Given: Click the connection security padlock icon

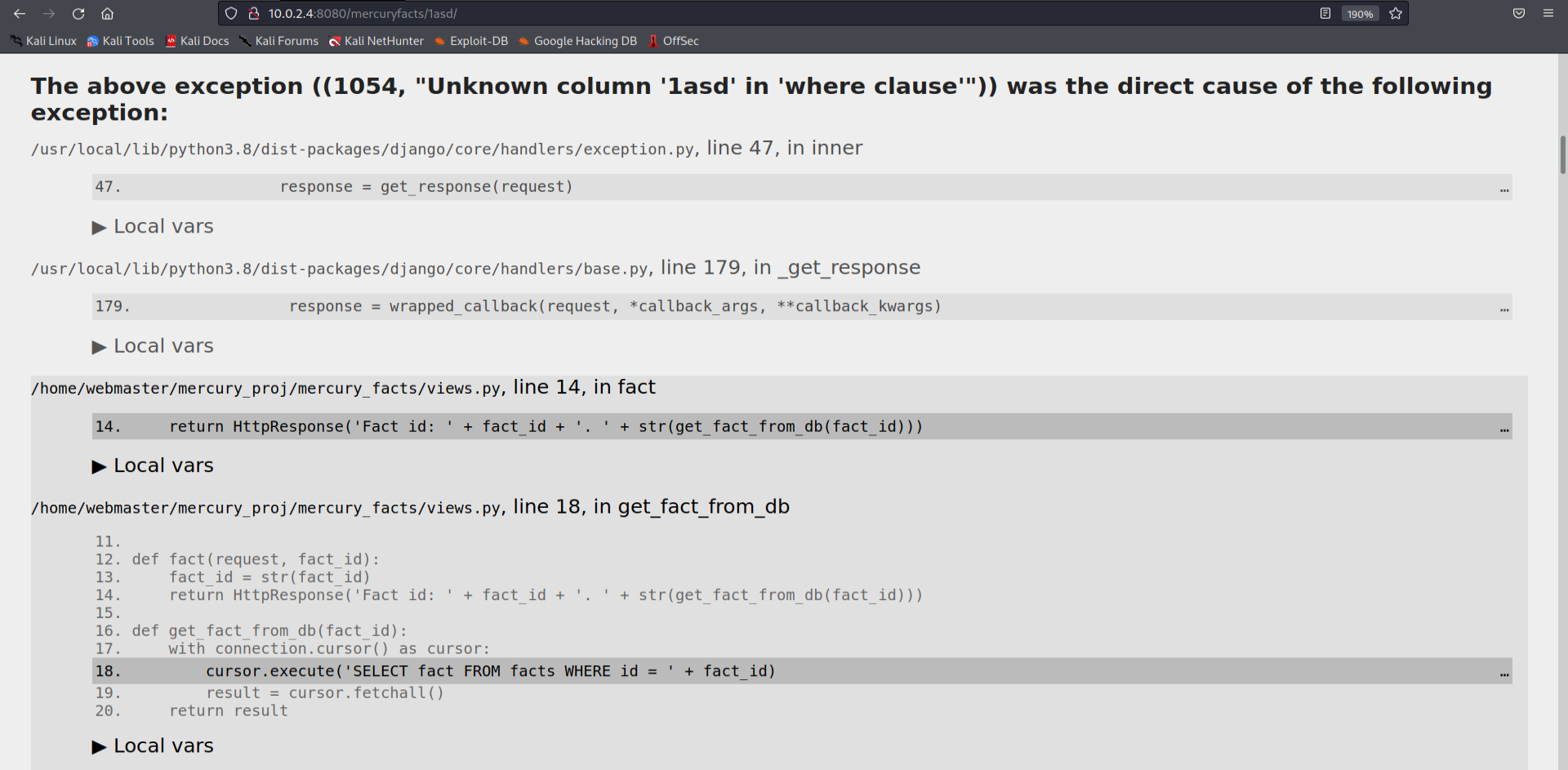Looking at the screenshot, I should [x=254, y=14].
